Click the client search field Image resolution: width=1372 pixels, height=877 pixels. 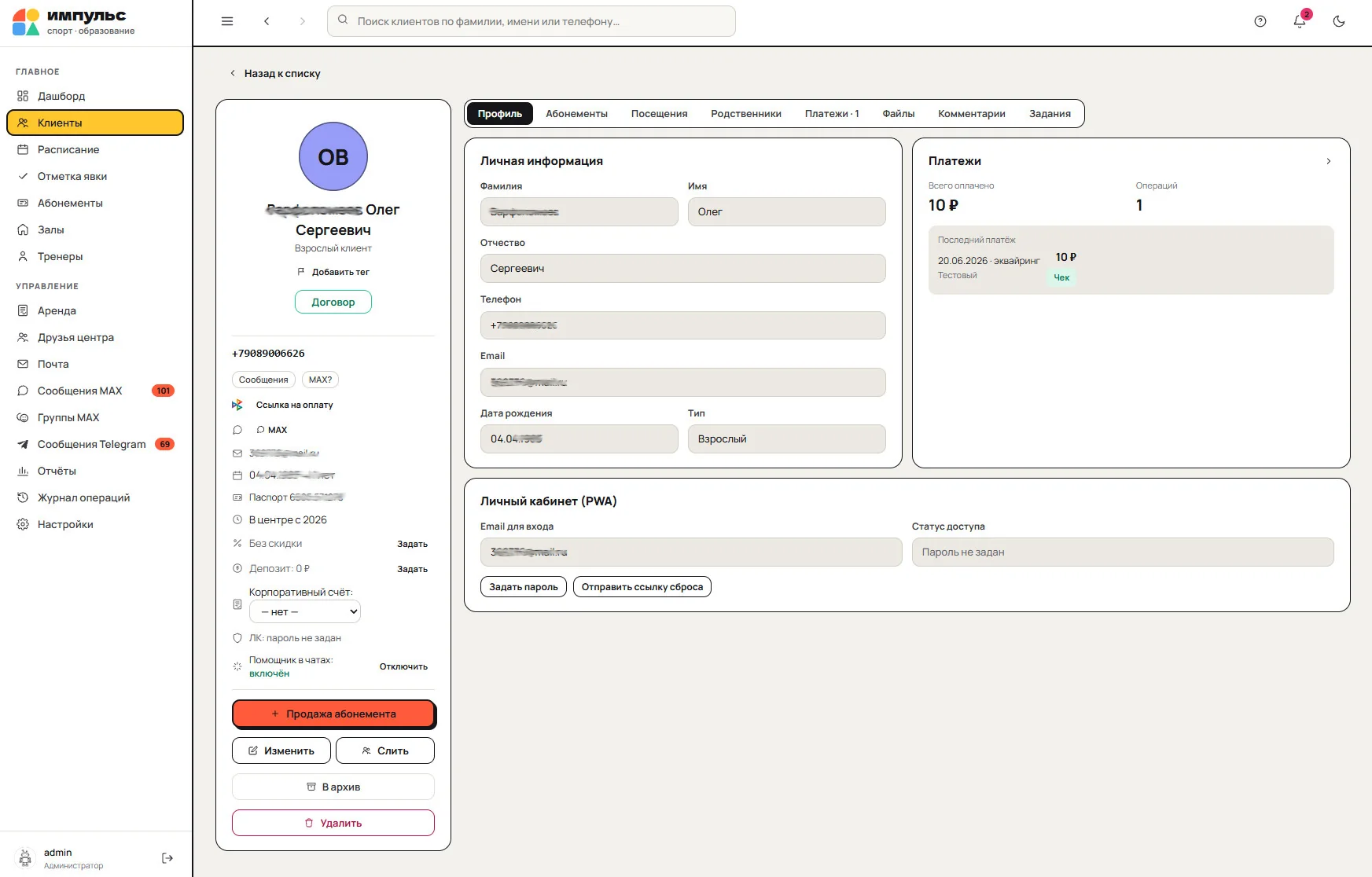click(532, 21)
